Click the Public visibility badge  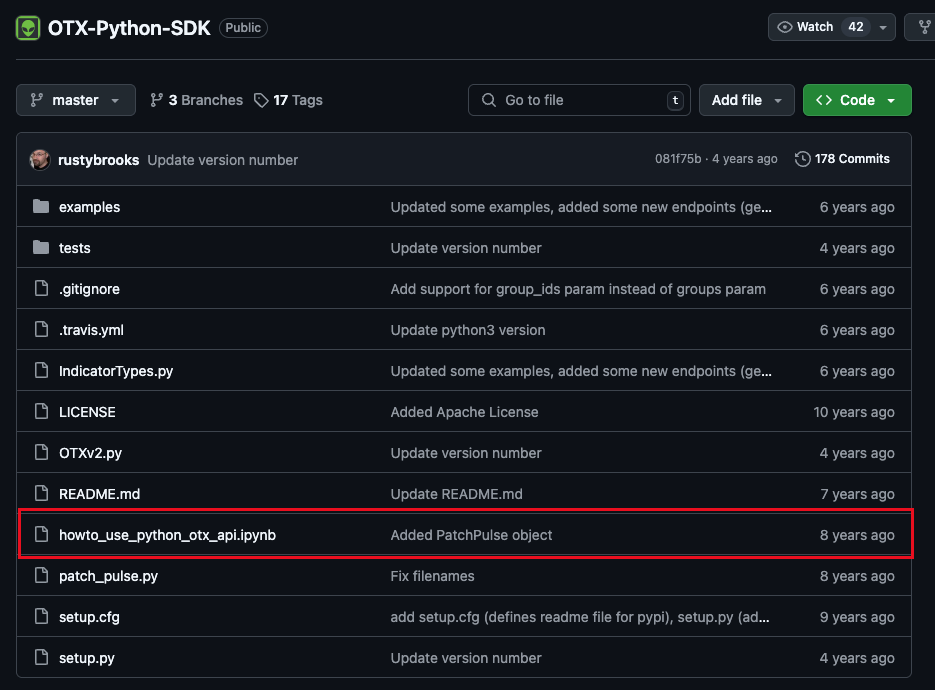point(243,27)
